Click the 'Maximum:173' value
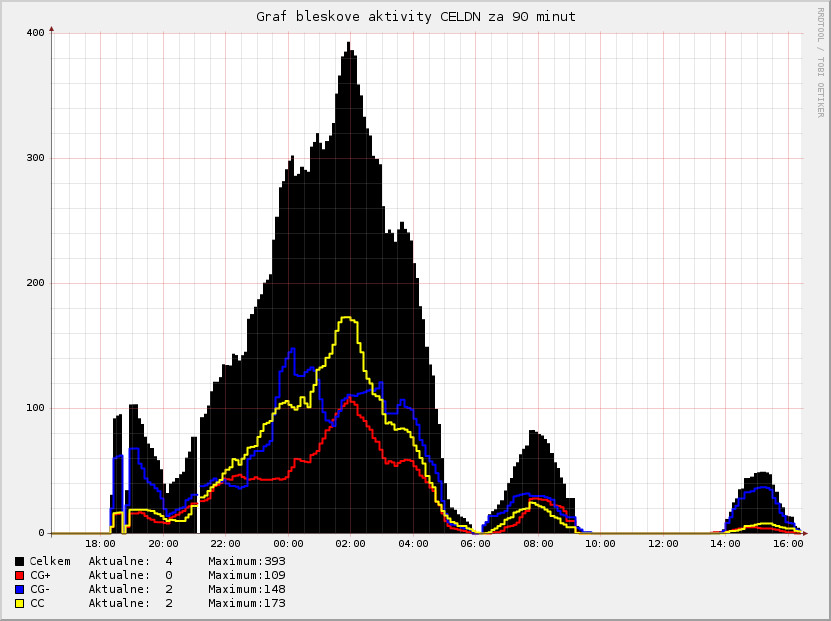This screenshot has width=831, height=621. pos(247,604)
